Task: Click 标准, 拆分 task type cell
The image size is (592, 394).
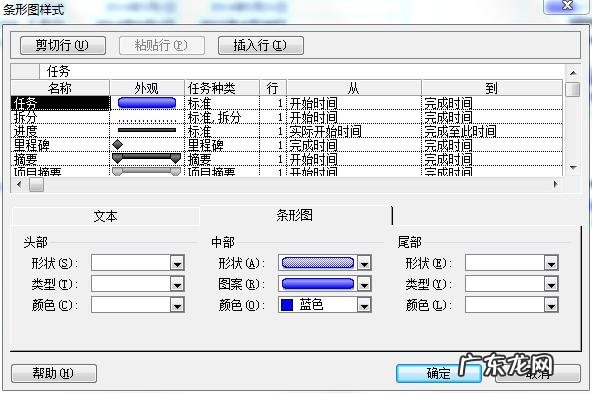Action: [222, 117]
